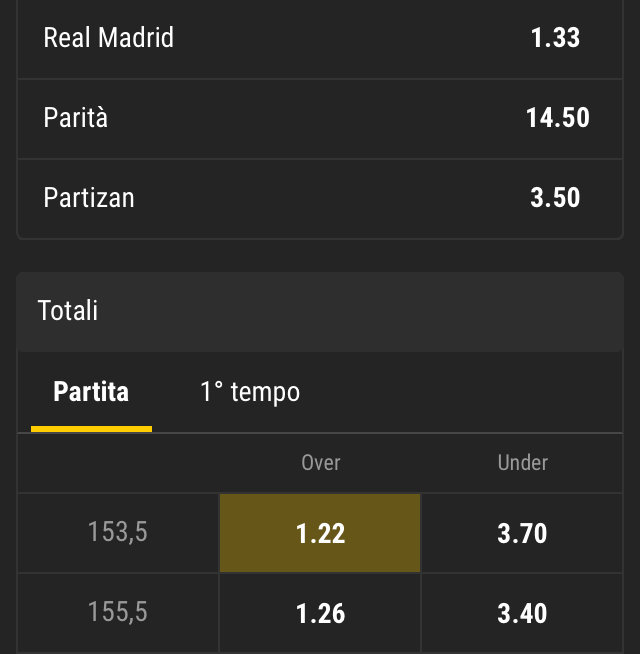Click the yellow underline beneath Partita

[x=91, y=428]
